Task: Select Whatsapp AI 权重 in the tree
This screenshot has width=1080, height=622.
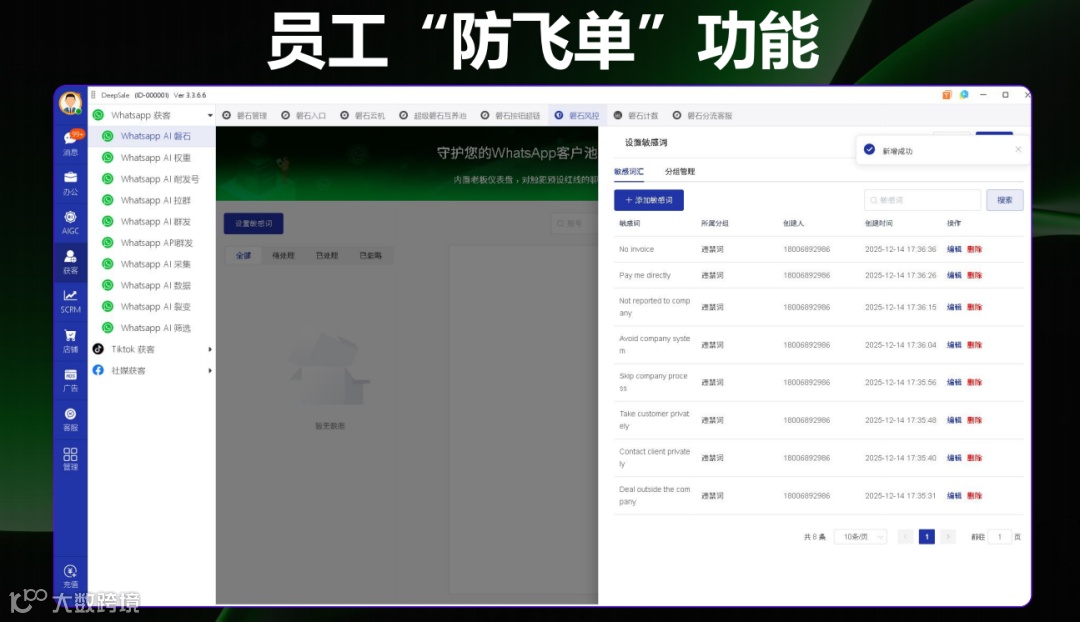Action: point(152,158)
